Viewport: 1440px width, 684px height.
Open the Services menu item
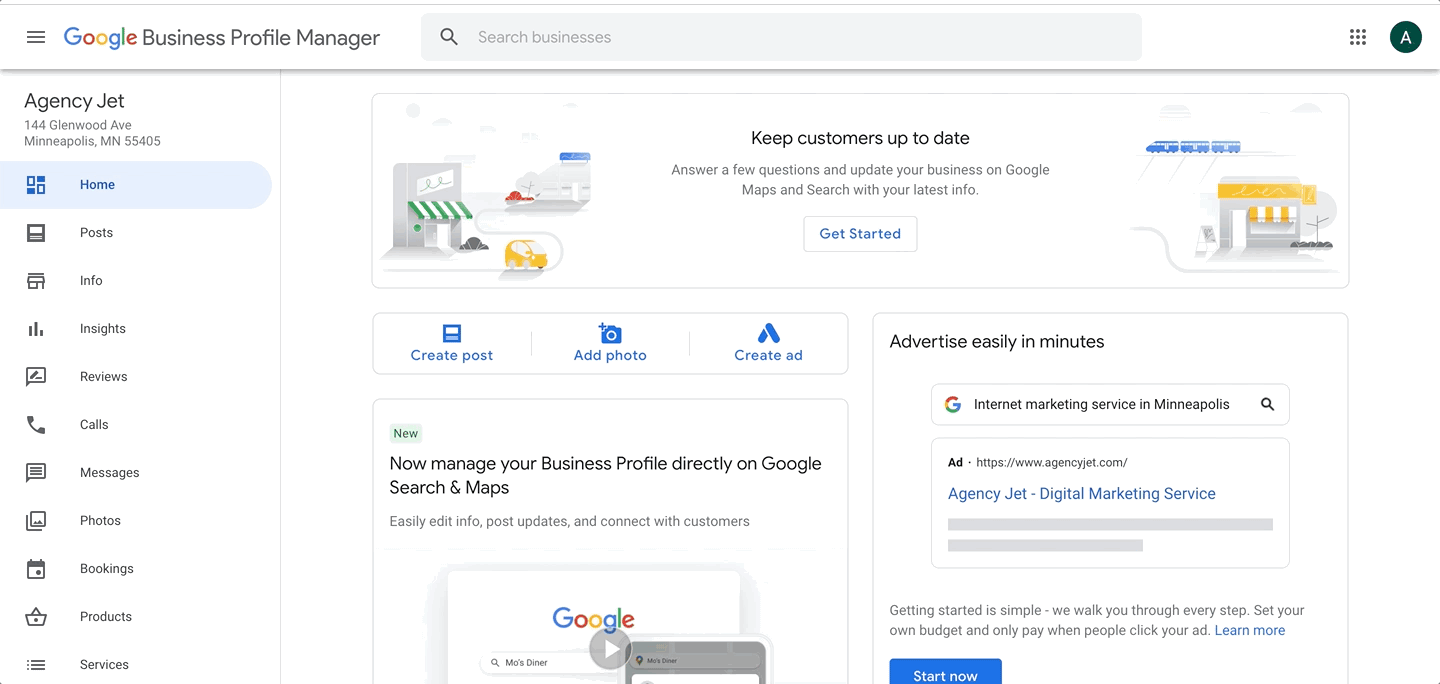[x=136, y=664]
